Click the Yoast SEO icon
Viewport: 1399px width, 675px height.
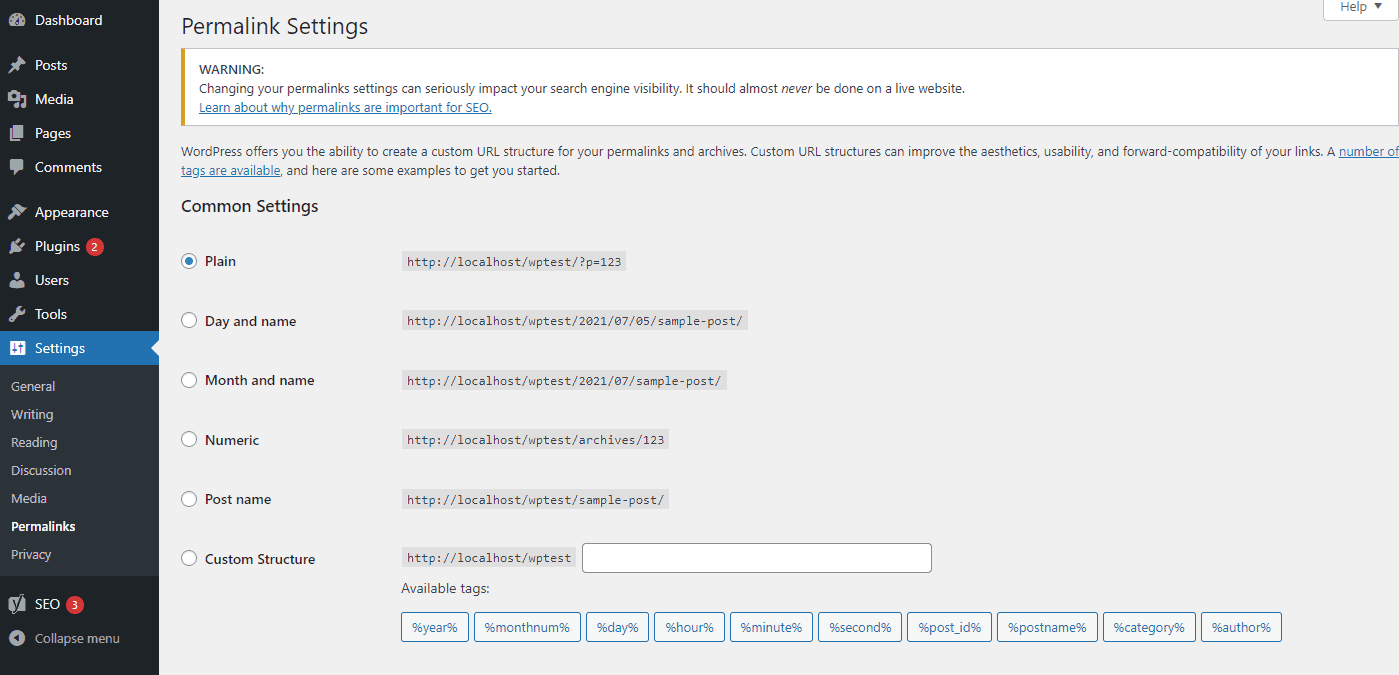click(17, 604)
